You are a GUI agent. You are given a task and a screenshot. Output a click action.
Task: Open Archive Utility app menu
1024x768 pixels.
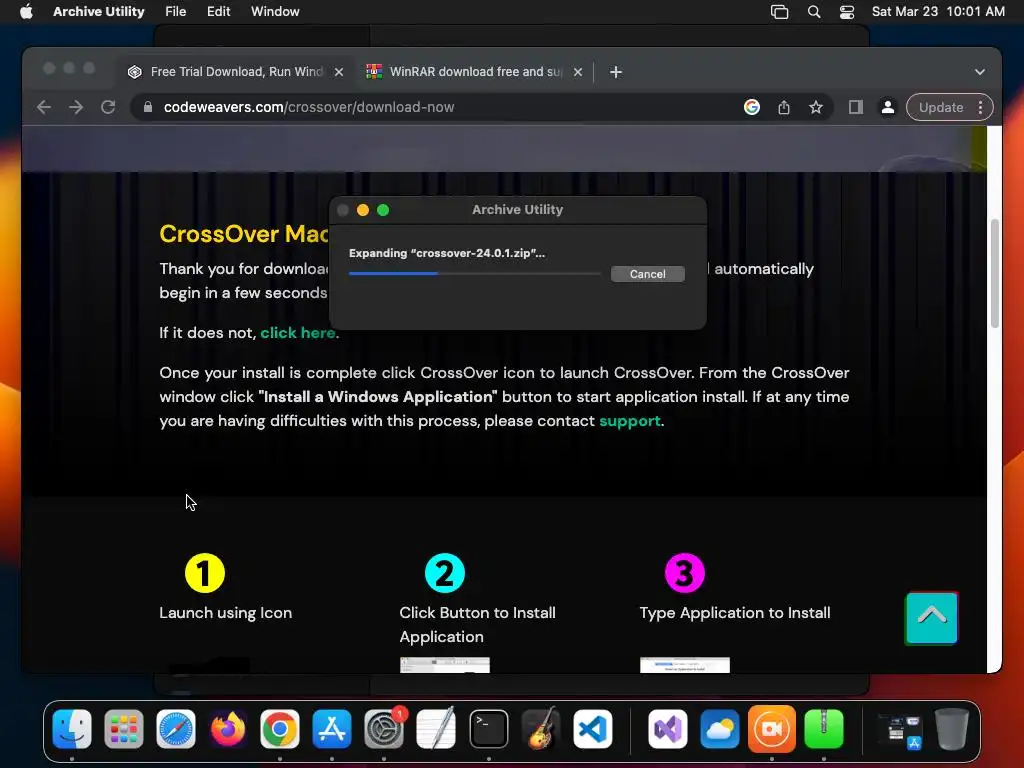[99, 12]
